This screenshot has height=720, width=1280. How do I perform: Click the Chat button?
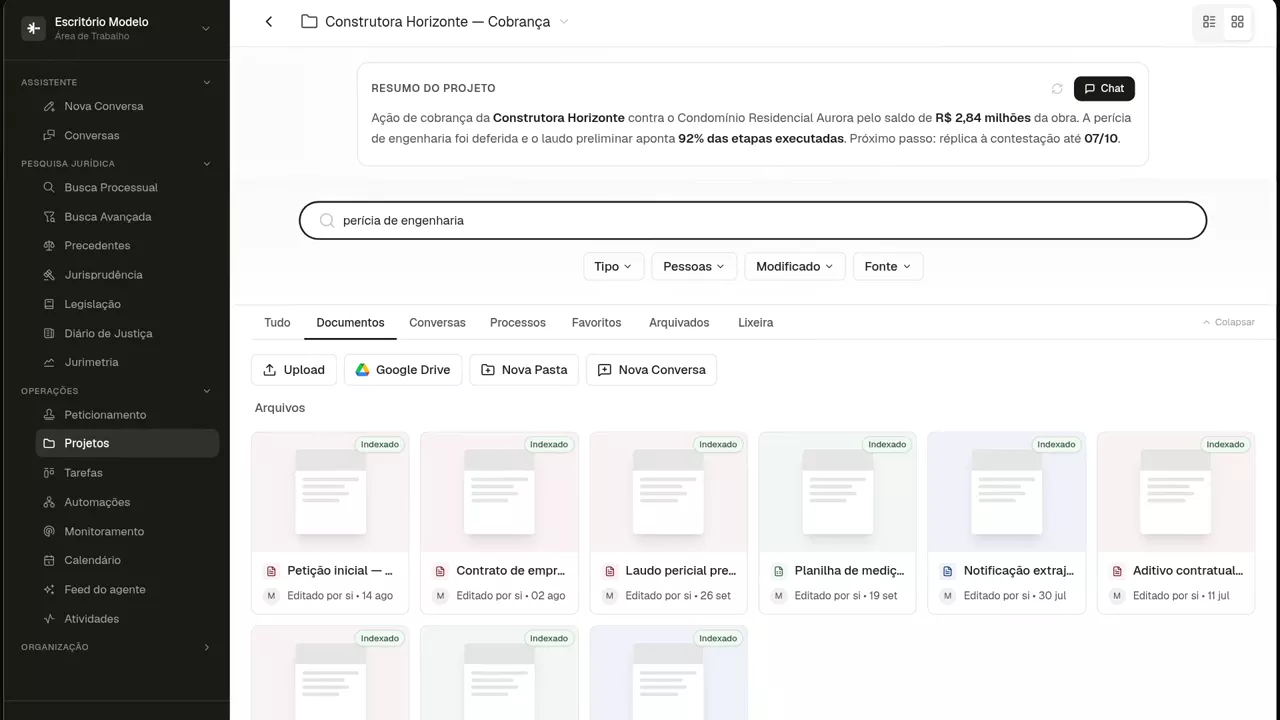[x=1104, y=89]
